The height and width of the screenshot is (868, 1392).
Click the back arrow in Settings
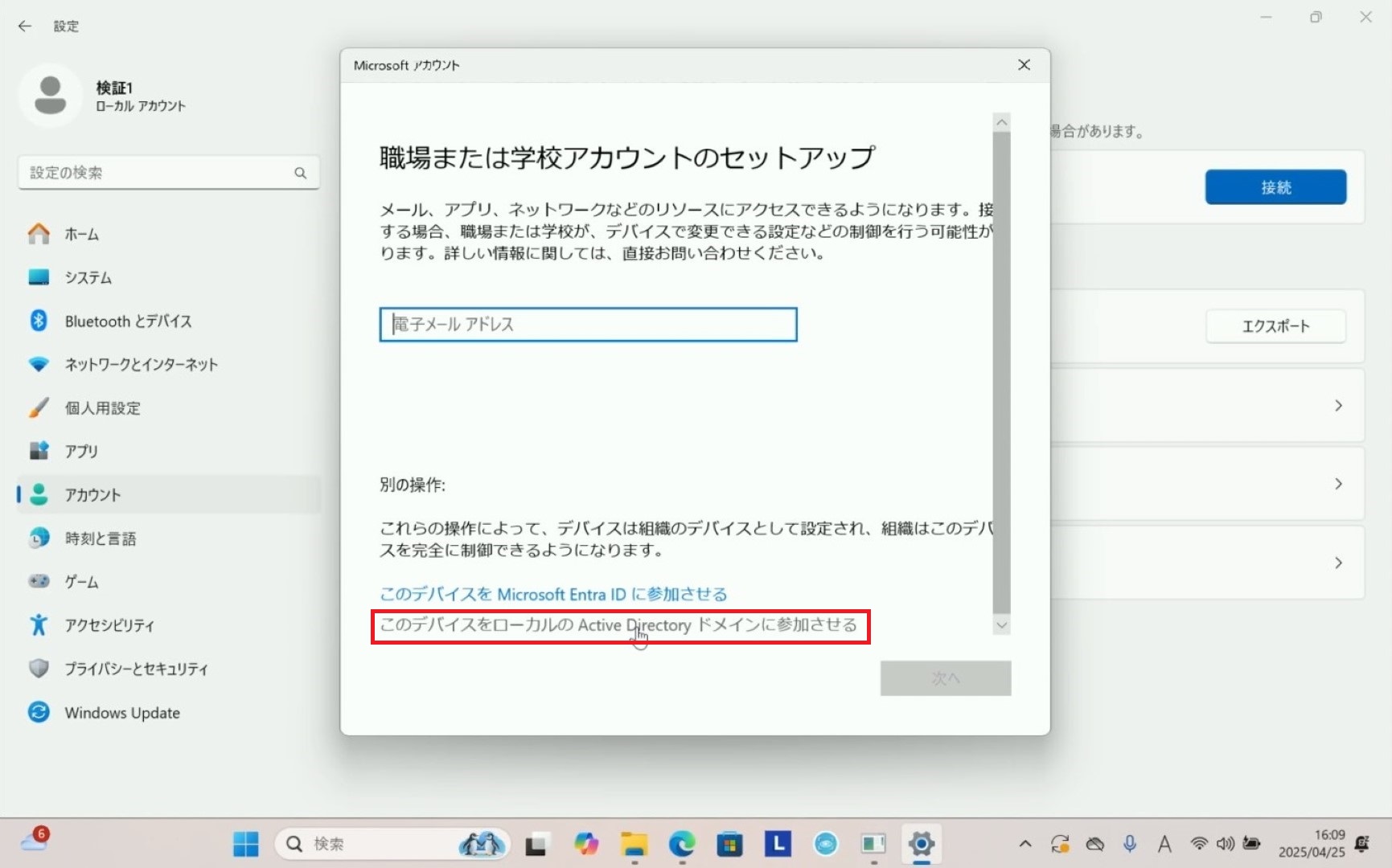pos(25,26)
